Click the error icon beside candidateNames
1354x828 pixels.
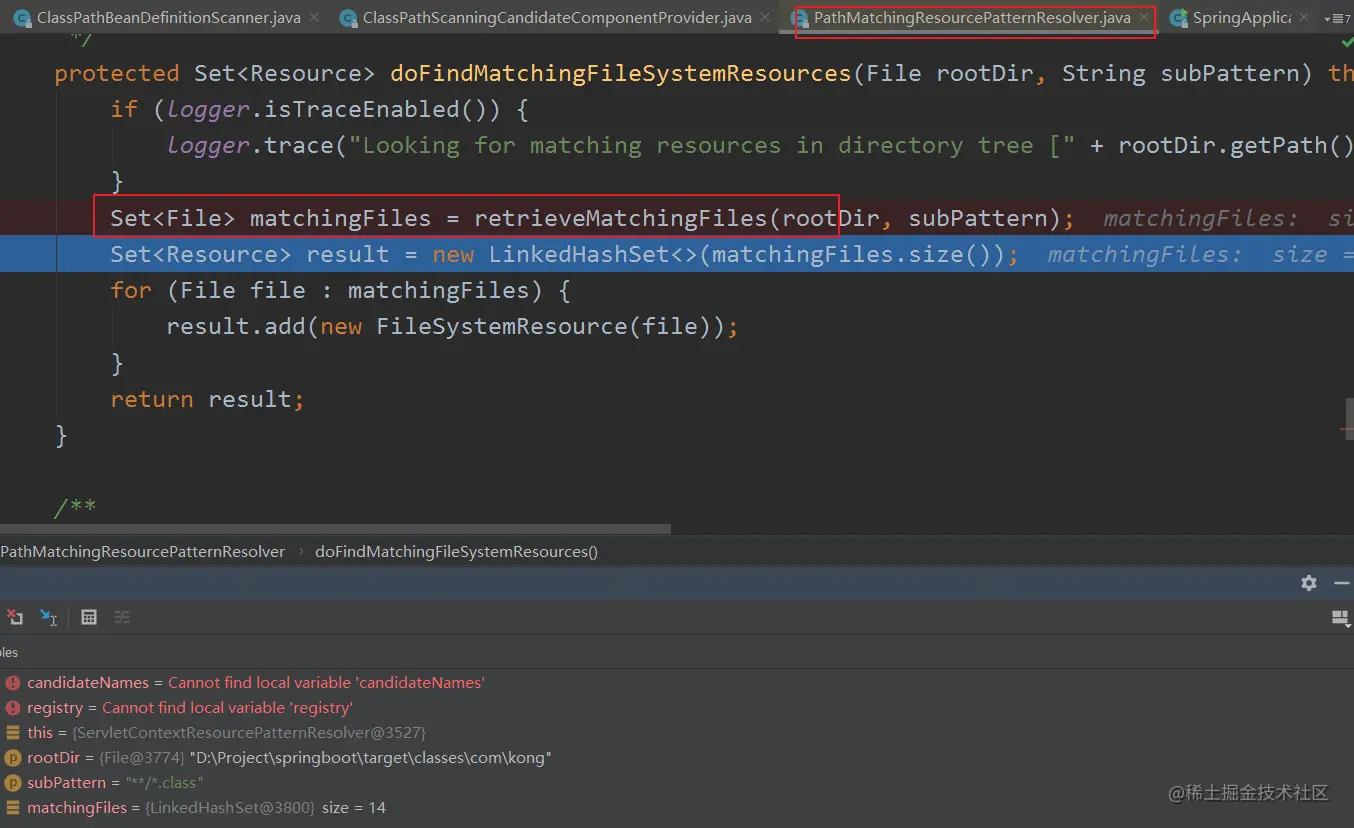pos(12,683)
